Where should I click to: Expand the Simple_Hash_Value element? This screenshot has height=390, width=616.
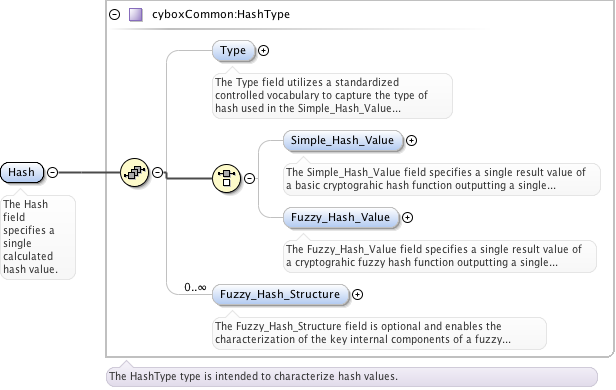(411, 141)
